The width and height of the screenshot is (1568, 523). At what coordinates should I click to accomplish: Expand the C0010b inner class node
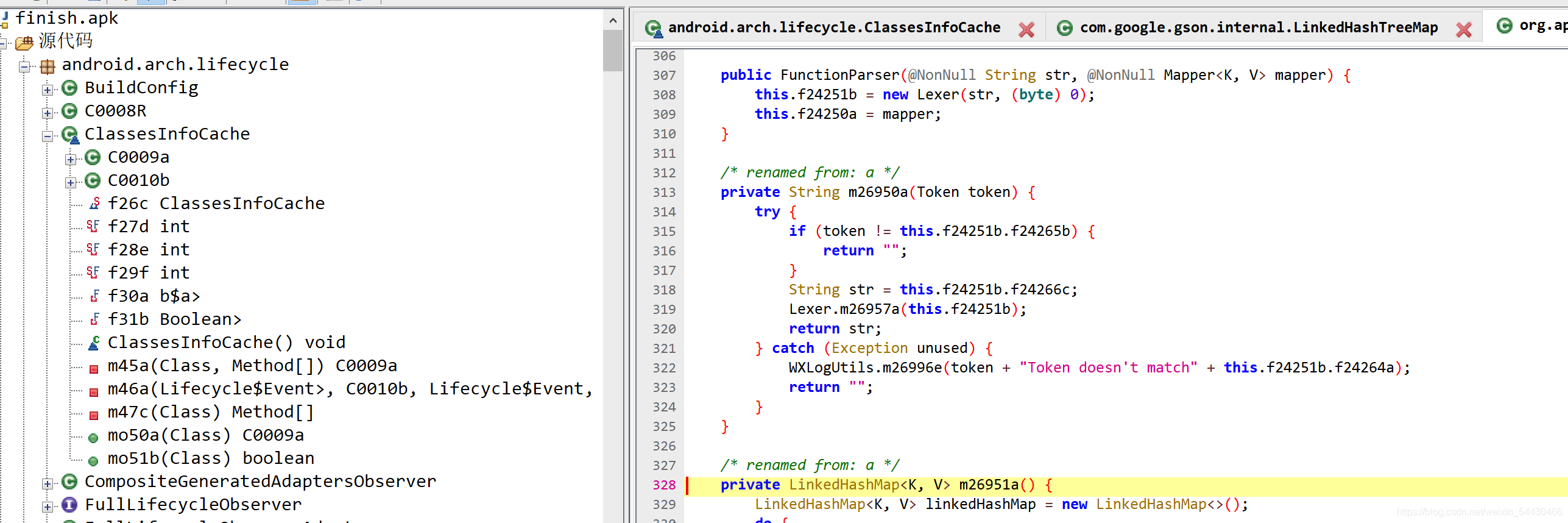click(71, 182)
